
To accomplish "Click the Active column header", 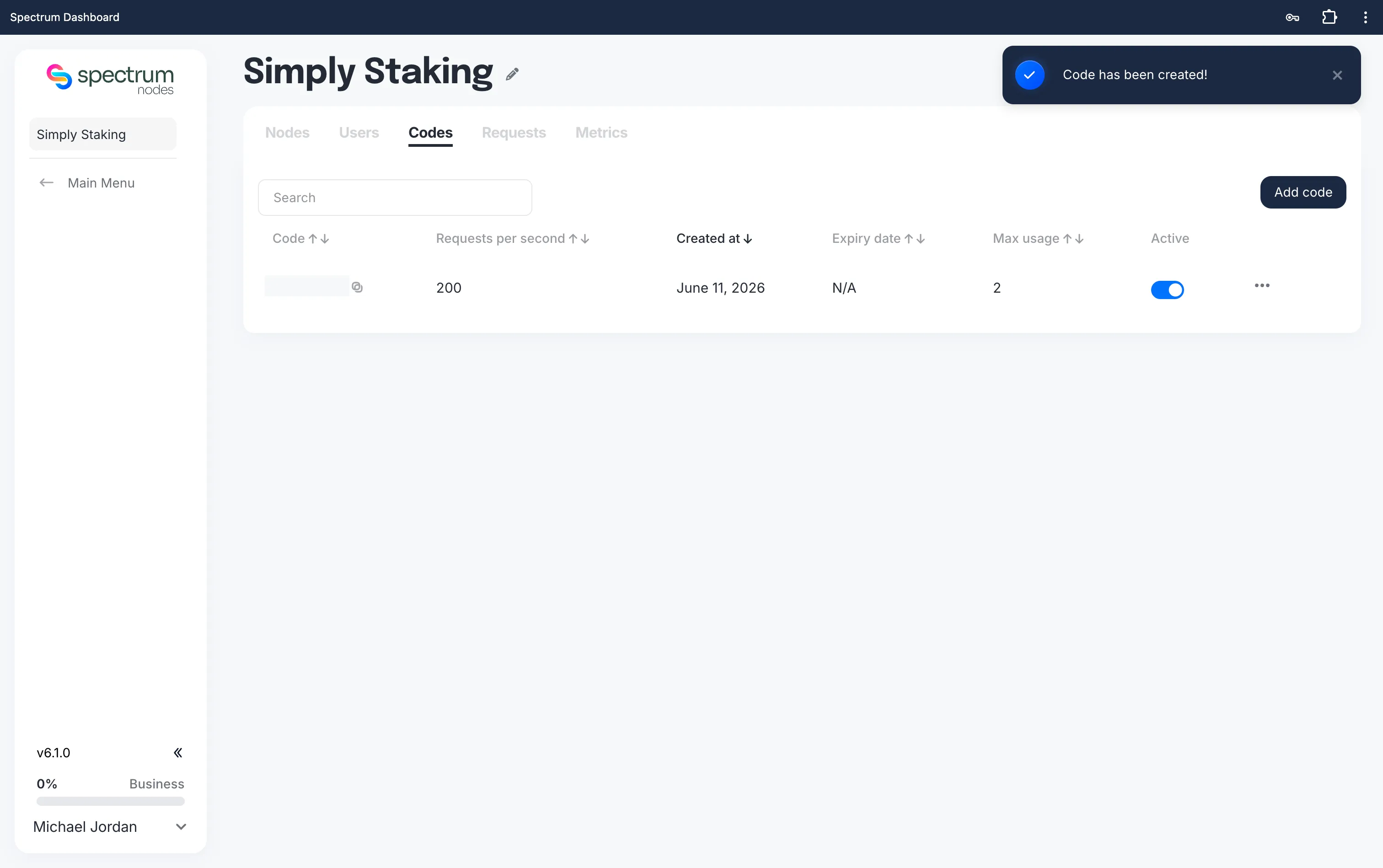I will [1169, 238].
